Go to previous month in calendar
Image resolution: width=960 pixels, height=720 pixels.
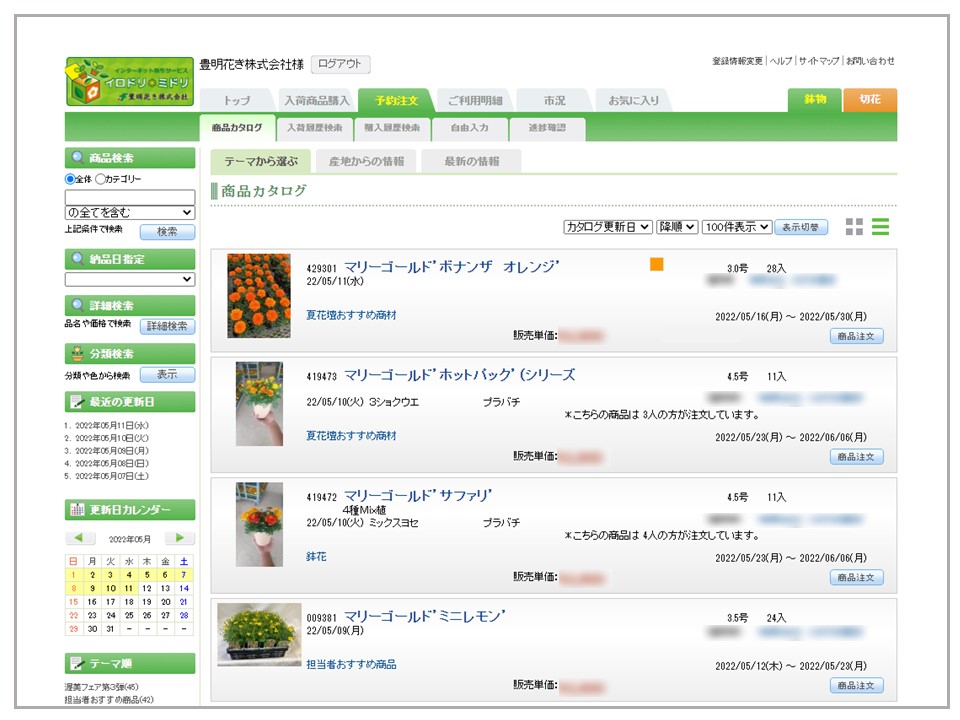[x=81, y=538]
